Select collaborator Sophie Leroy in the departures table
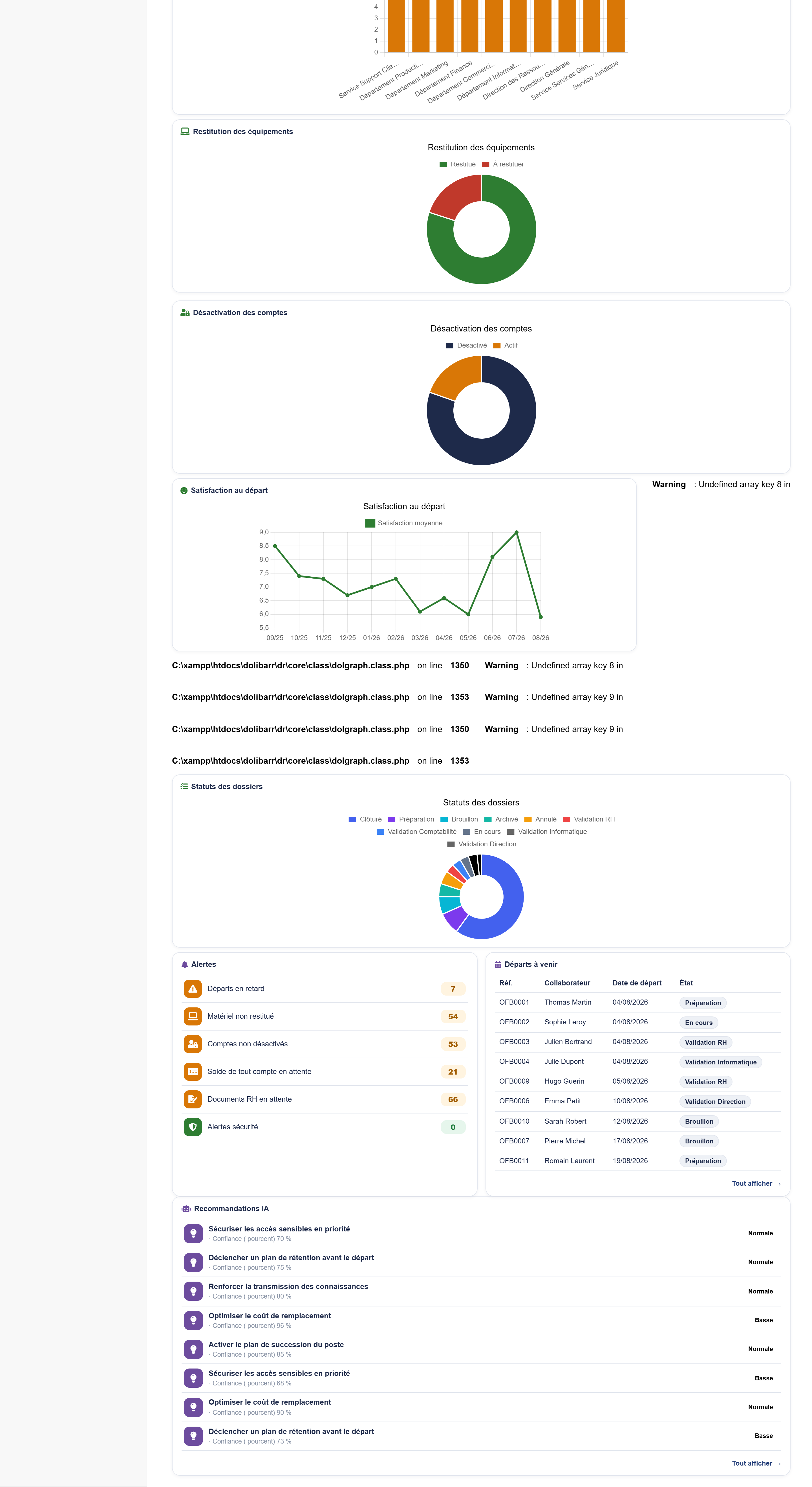Image resolution: width=812 pixels, height=1487 pixels. point(565,1022)
